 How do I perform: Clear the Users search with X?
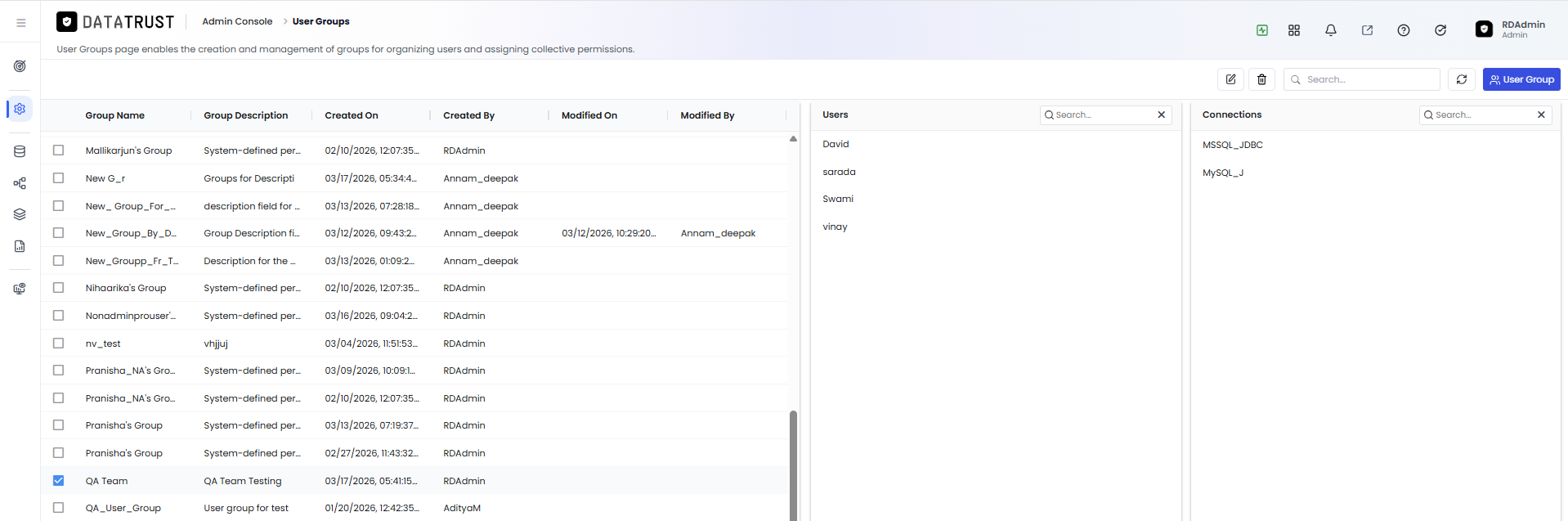(1161, 115)
